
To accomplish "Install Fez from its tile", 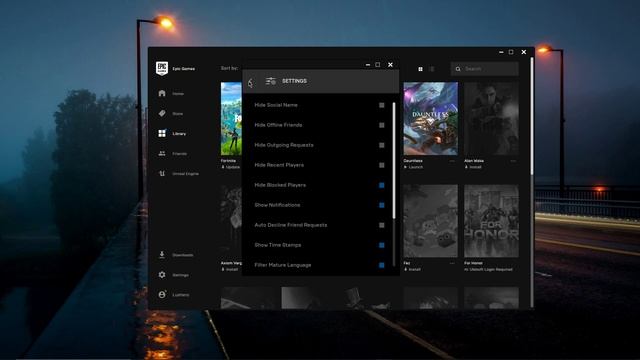I will point(413,269).
